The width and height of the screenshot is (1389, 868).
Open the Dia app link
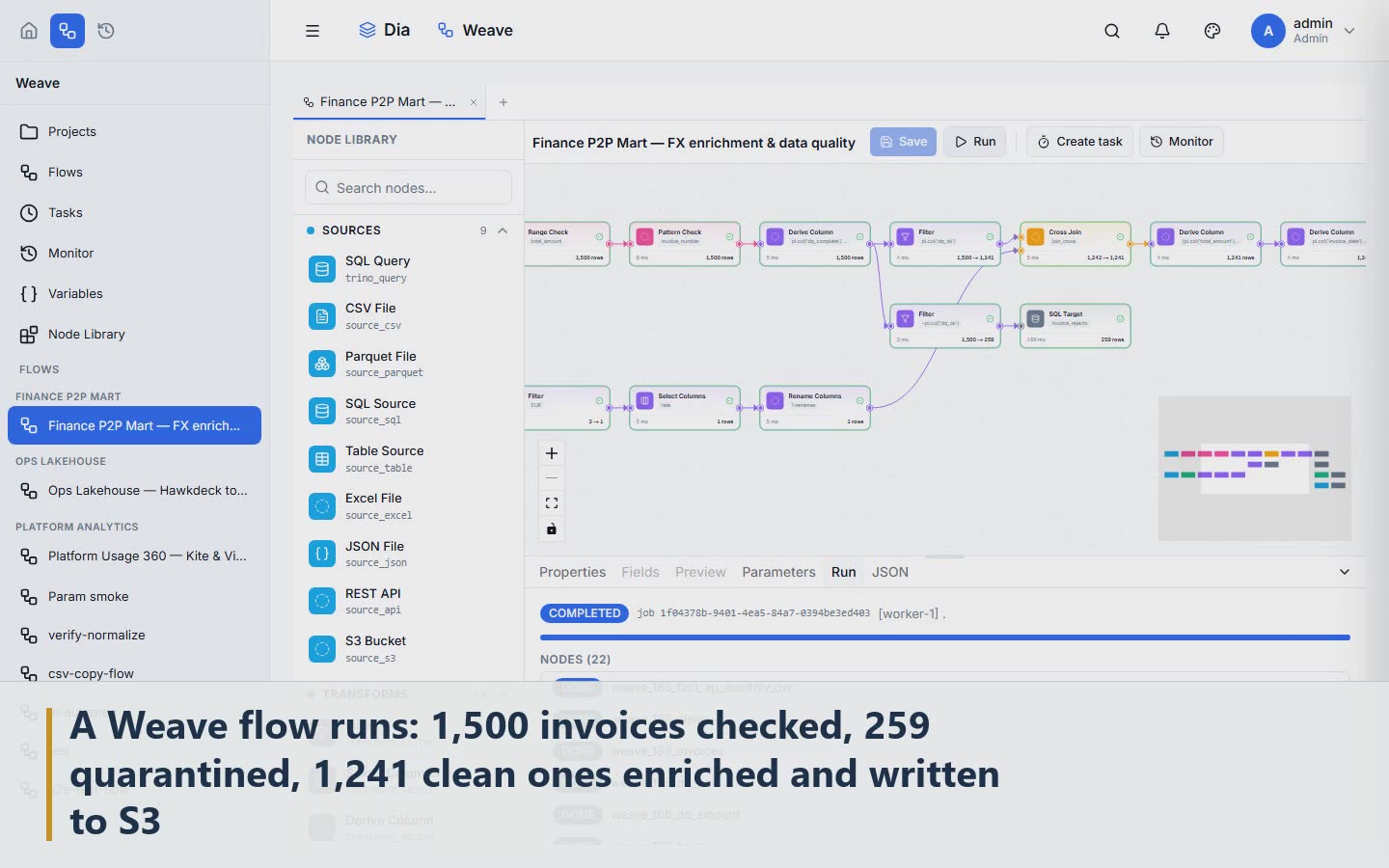pos(384,31)
